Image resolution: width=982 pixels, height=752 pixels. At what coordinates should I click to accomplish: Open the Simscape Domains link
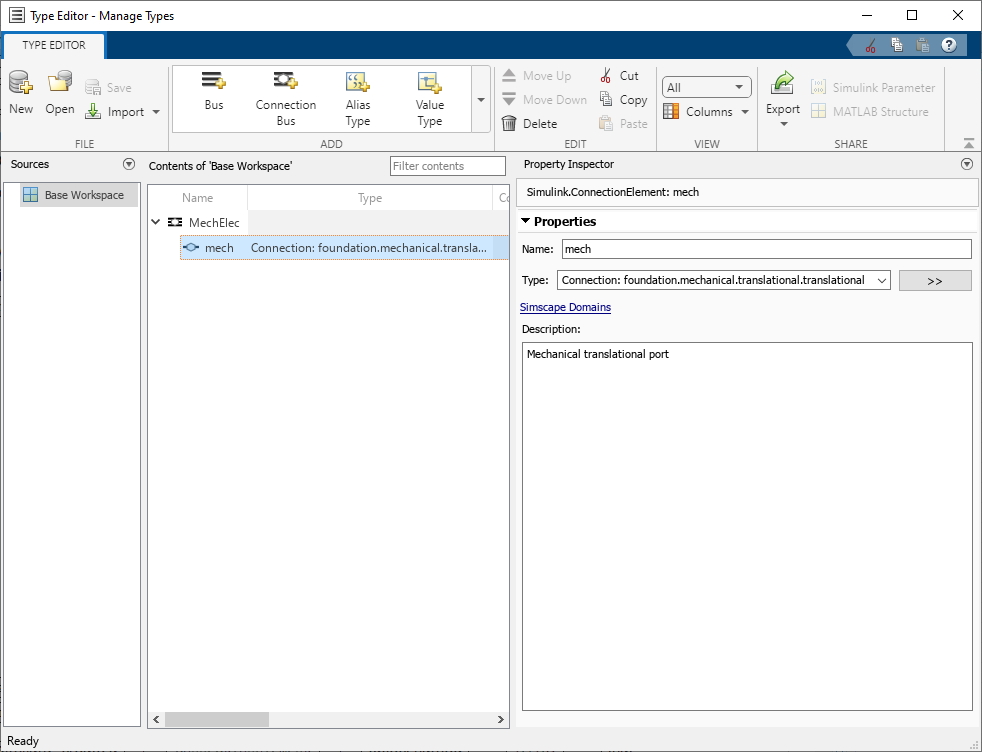pos(565,307)
